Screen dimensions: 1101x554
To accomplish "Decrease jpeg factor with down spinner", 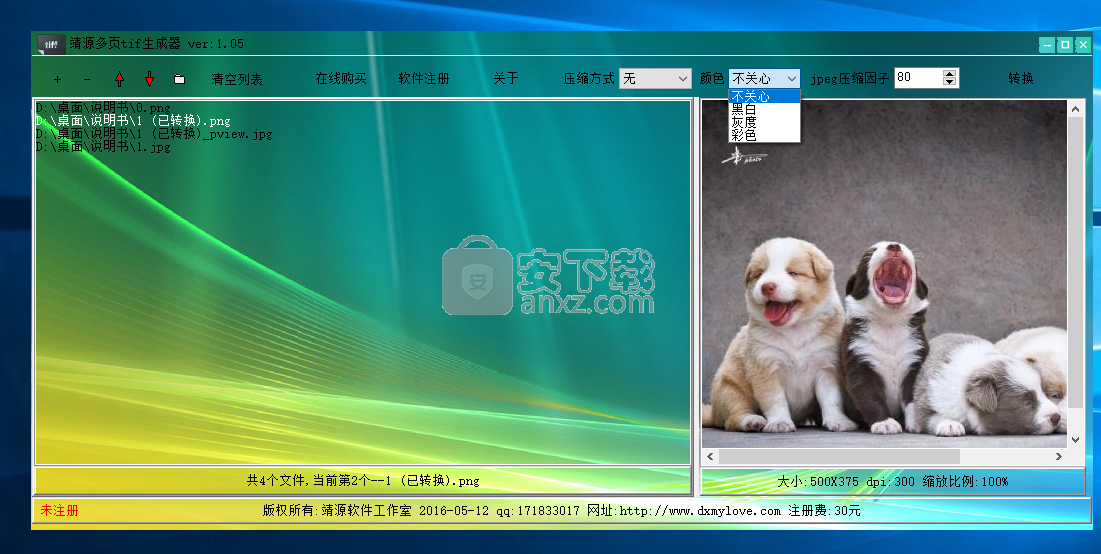I will [949, 82].
